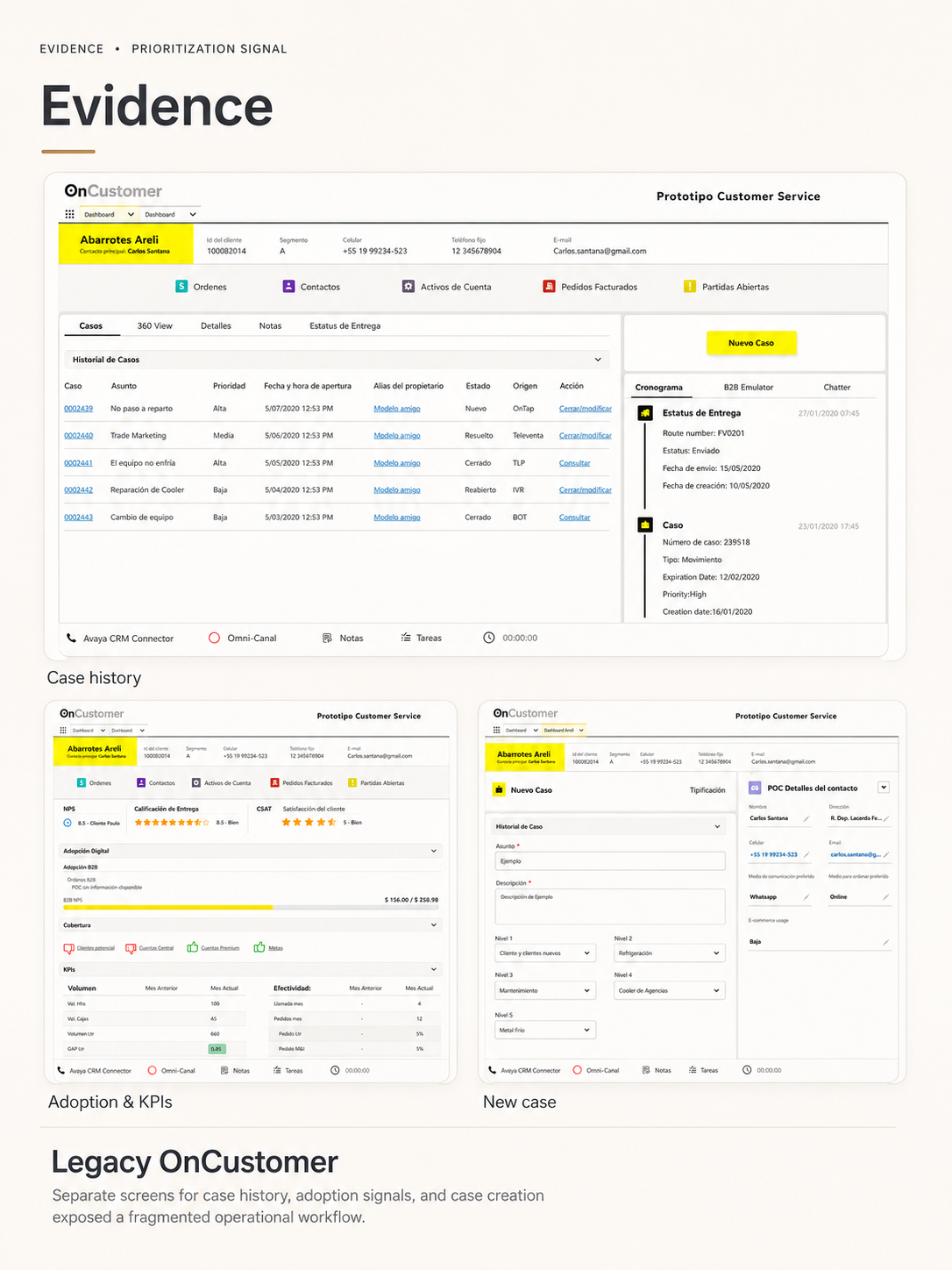Click the Cuentas Premium thumbs-up icon
This screenshot has width=952, height=1270.
click(x=193, y=947)
